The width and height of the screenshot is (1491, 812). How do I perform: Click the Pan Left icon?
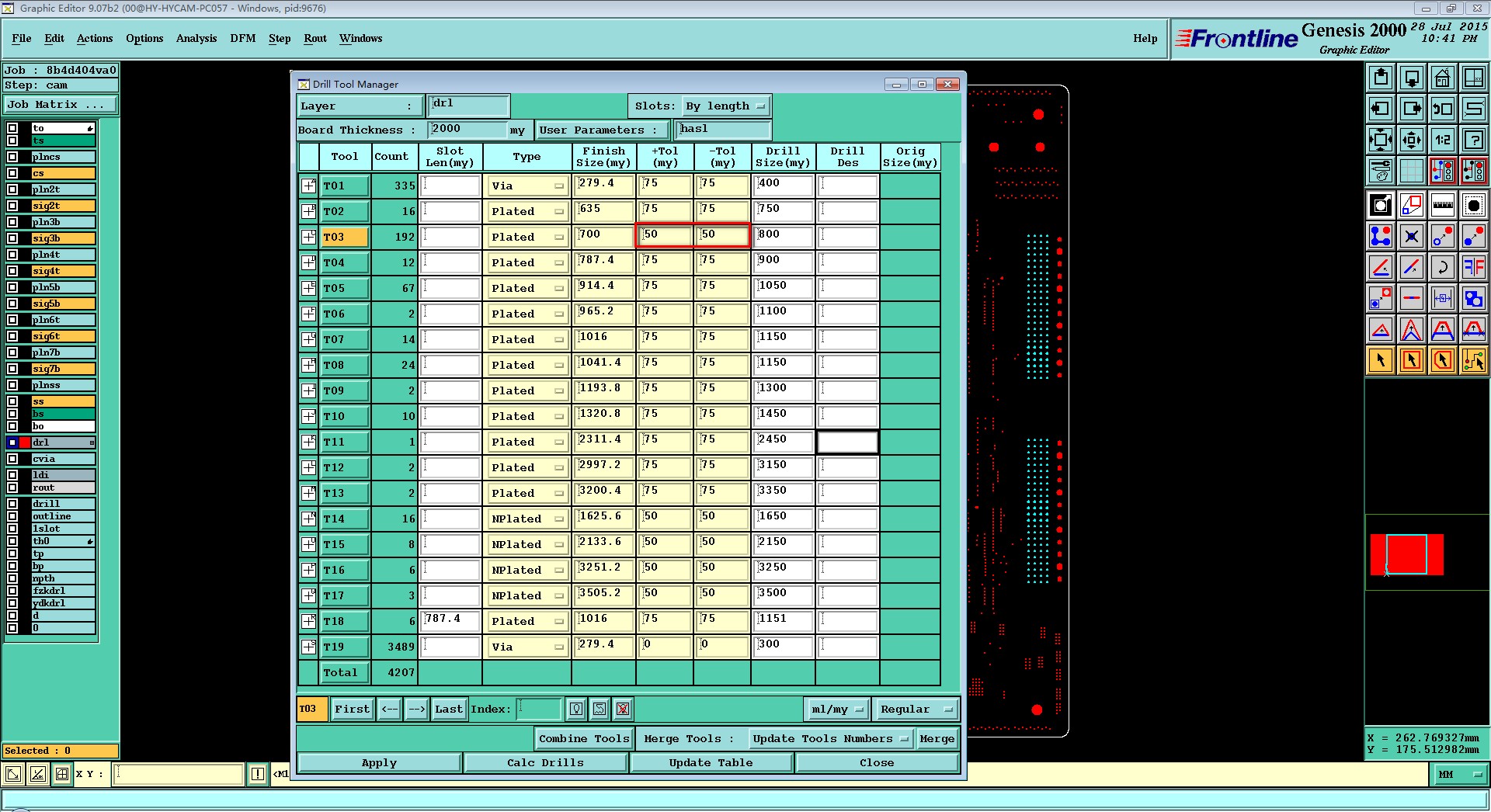1381,109
